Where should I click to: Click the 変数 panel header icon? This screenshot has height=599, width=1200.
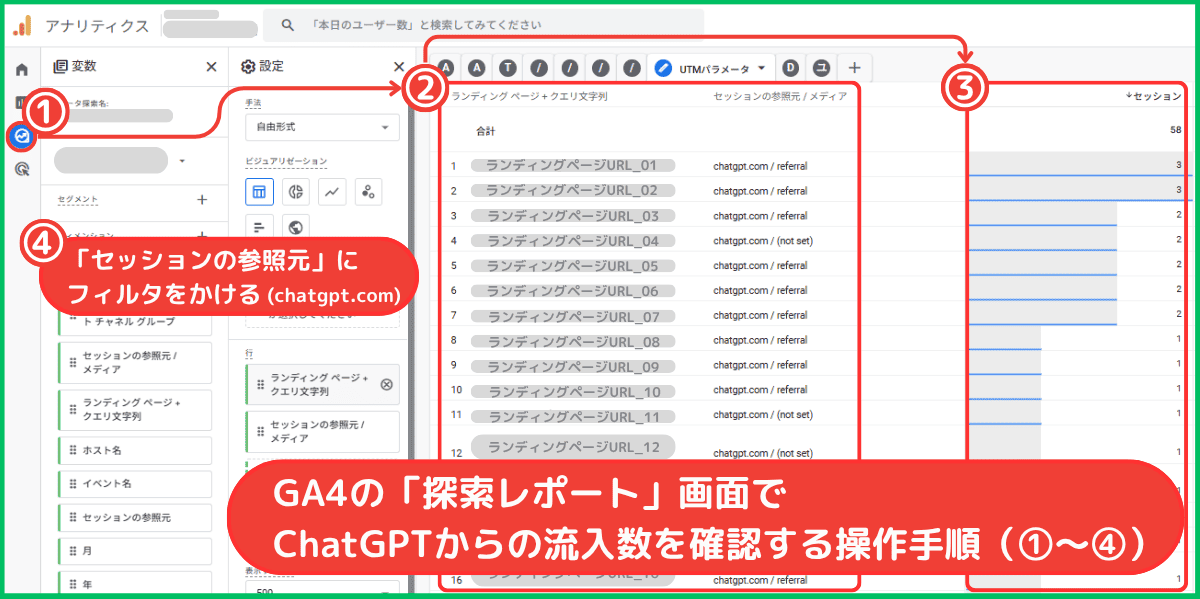(x=60, y=67)
